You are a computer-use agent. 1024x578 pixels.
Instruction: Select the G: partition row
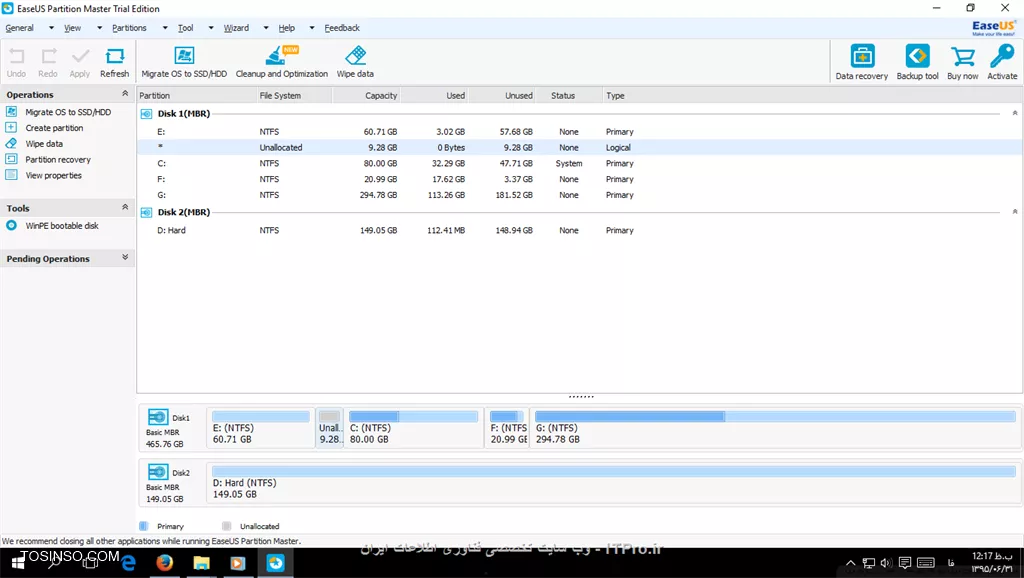[578, 195]
